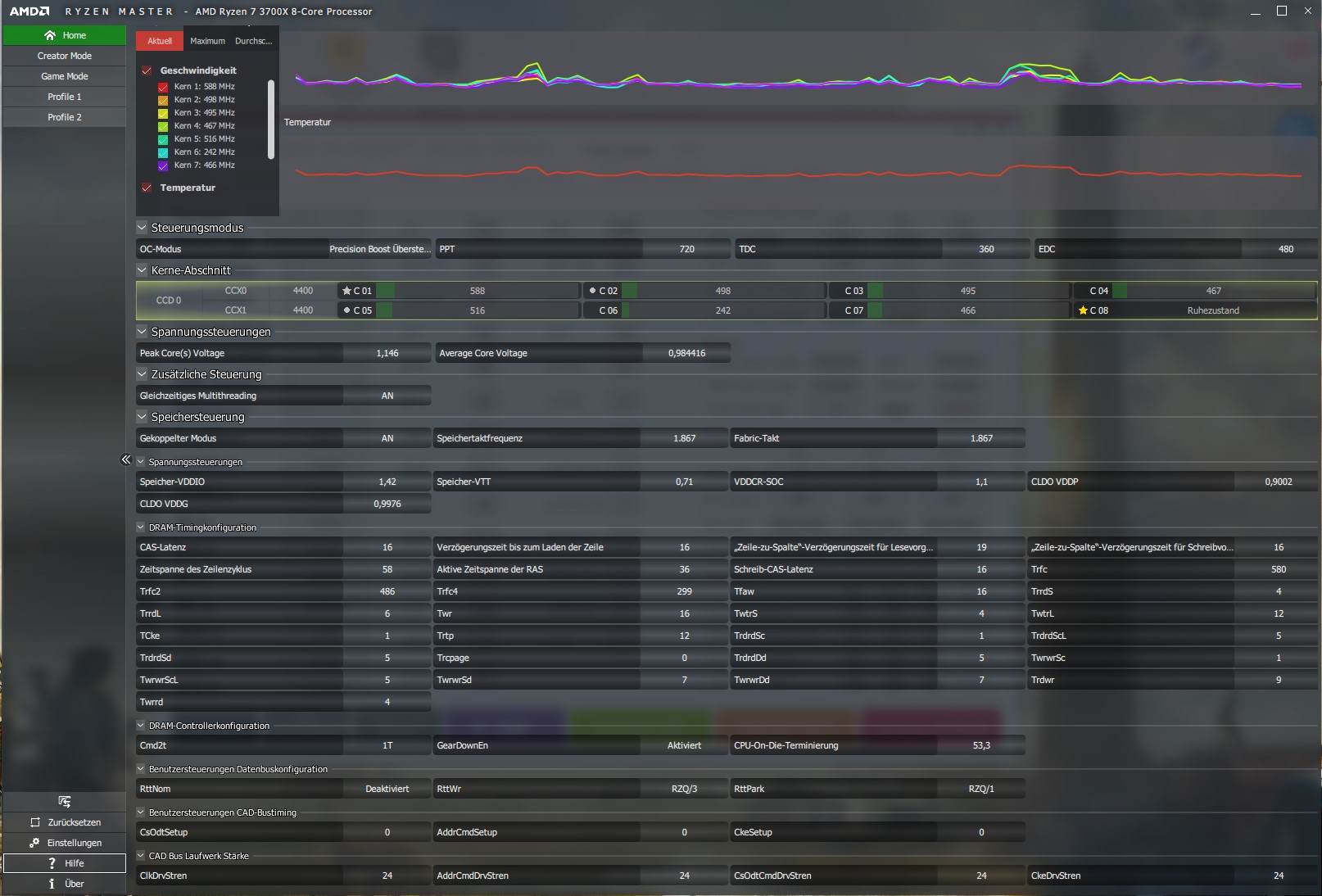This screenshot has width=1322, height=896.
Task: Open Game Mode in the sidebar
Action: pyautogui.click(x=65, y=76)
